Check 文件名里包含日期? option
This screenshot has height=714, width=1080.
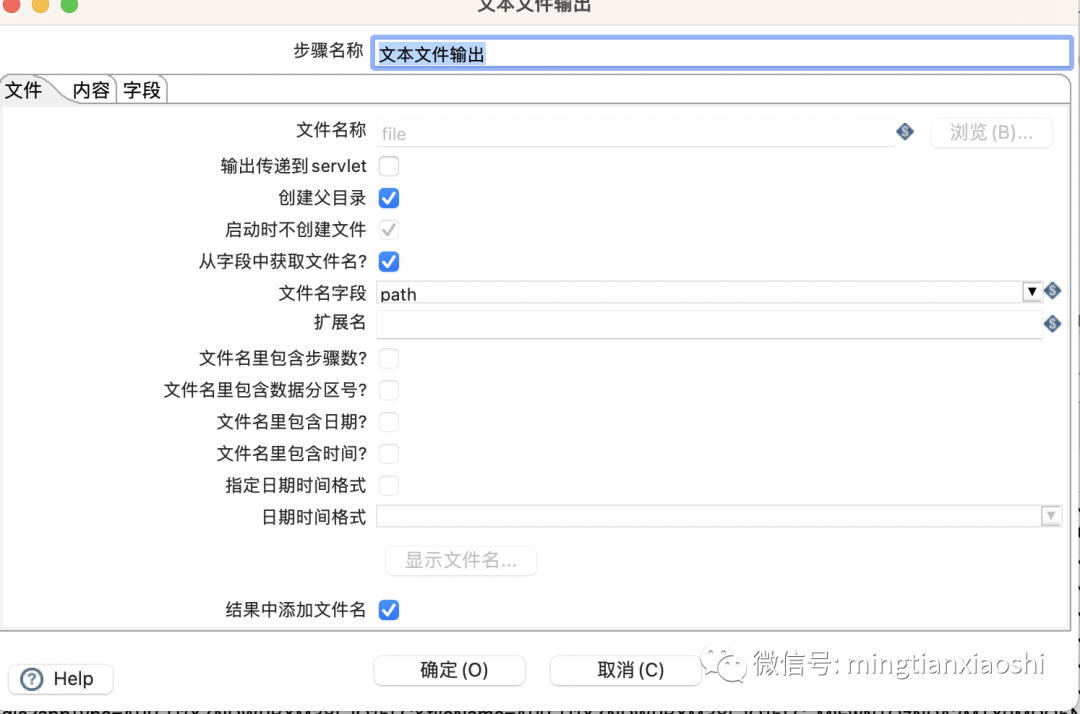coord(389,422)
